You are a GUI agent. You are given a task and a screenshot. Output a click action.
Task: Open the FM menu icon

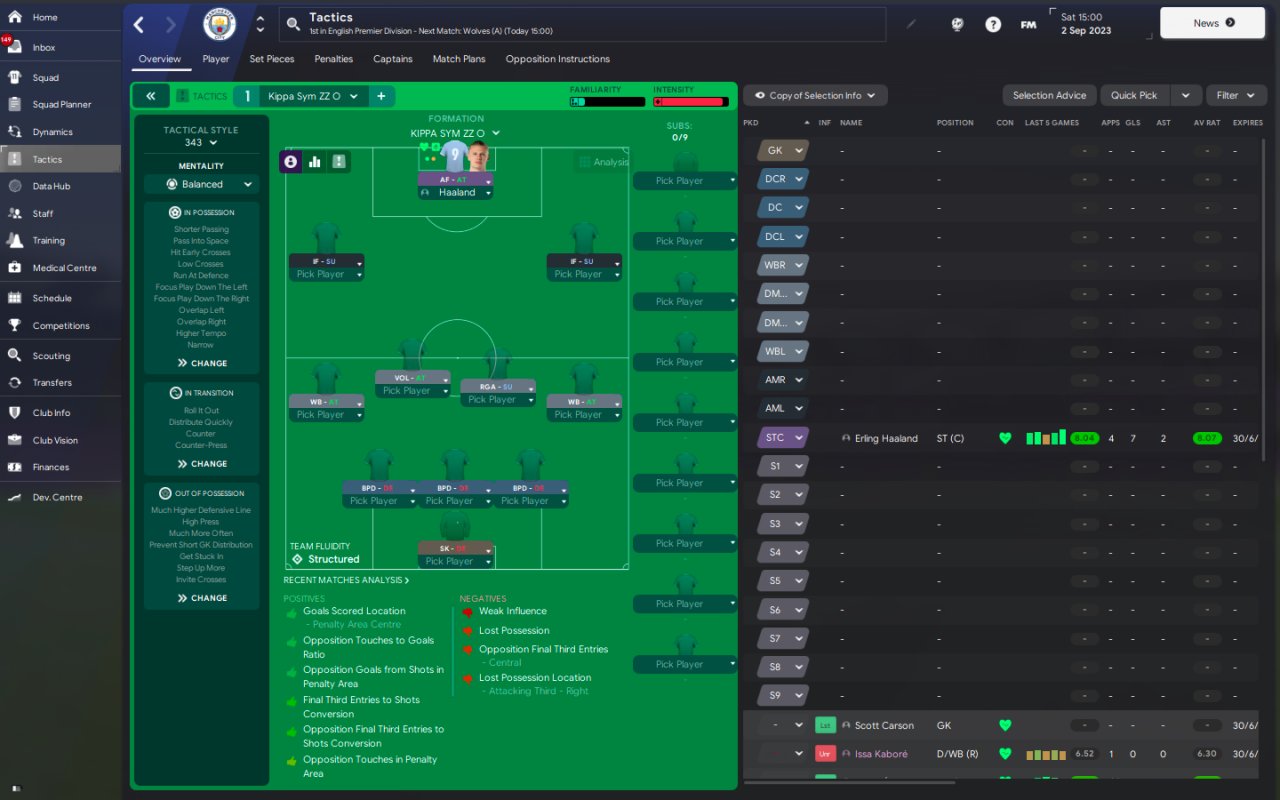[x=1028, y=24]
